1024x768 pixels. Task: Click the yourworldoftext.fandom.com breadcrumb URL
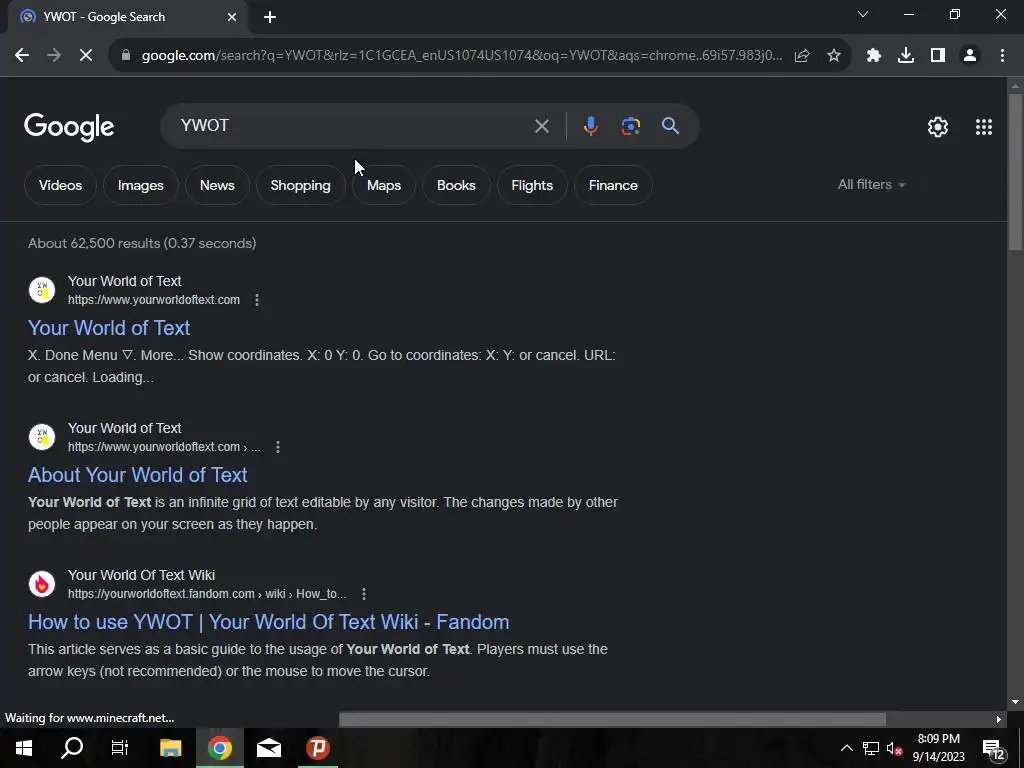click(207, 594)
